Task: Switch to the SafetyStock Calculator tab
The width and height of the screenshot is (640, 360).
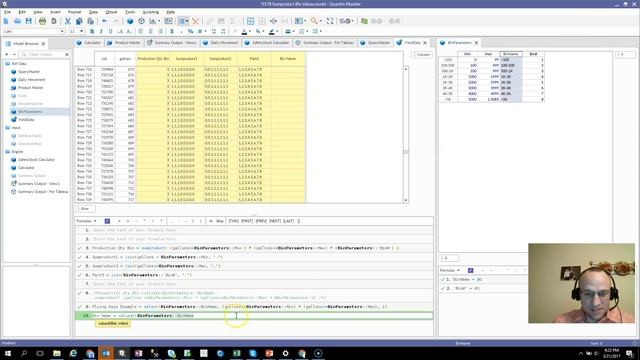Action: tap(267, 43)
